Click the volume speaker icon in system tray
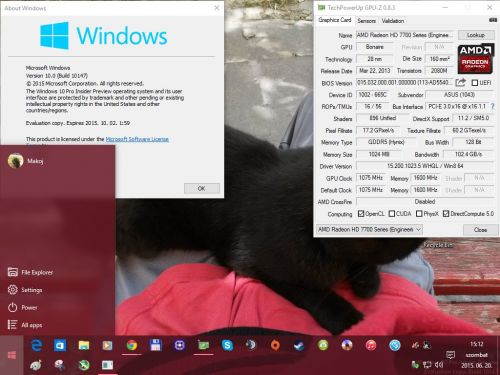Viewport: 500px width, 375px height. point(439,365)
